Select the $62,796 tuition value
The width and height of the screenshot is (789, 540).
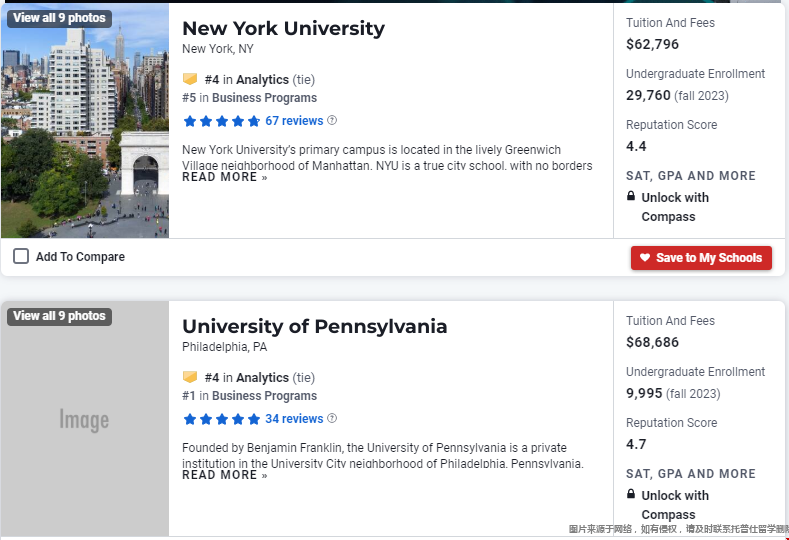pyautogui.click(x=652, y=44)
